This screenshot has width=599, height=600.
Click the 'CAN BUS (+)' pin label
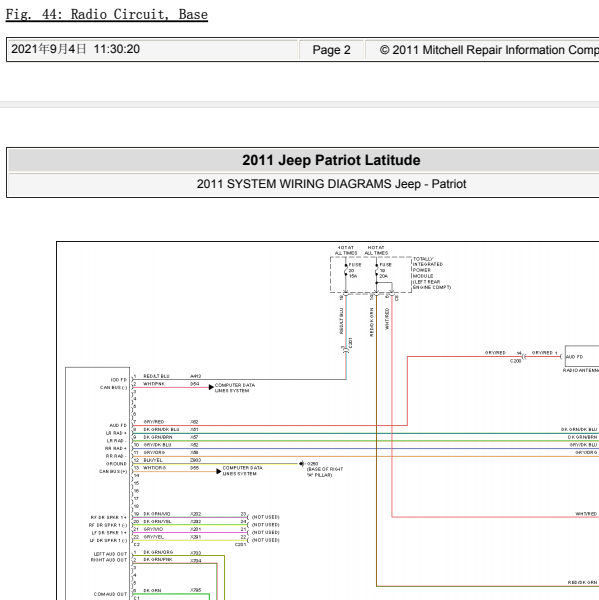click(113, 471)
